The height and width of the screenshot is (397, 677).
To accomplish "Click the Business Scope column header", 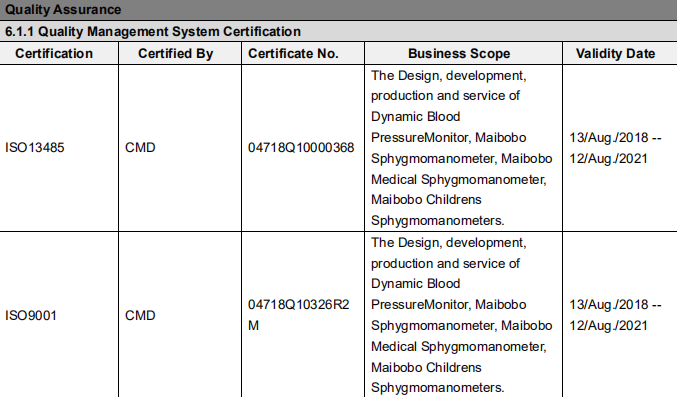I will (459, 54).
